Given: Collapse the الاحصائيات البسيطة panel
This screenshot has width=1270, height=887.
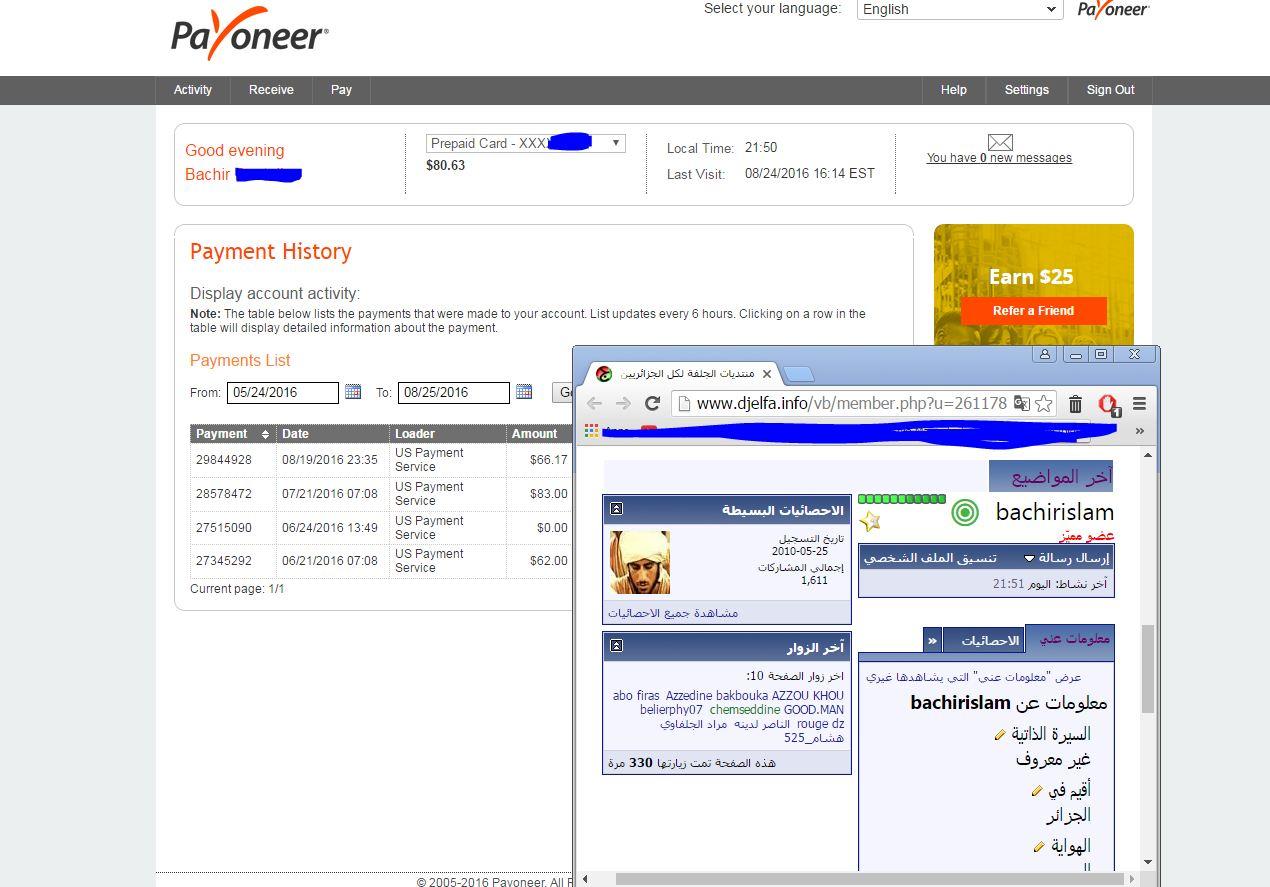Looking at the screenshot, I should click(617, 509).
